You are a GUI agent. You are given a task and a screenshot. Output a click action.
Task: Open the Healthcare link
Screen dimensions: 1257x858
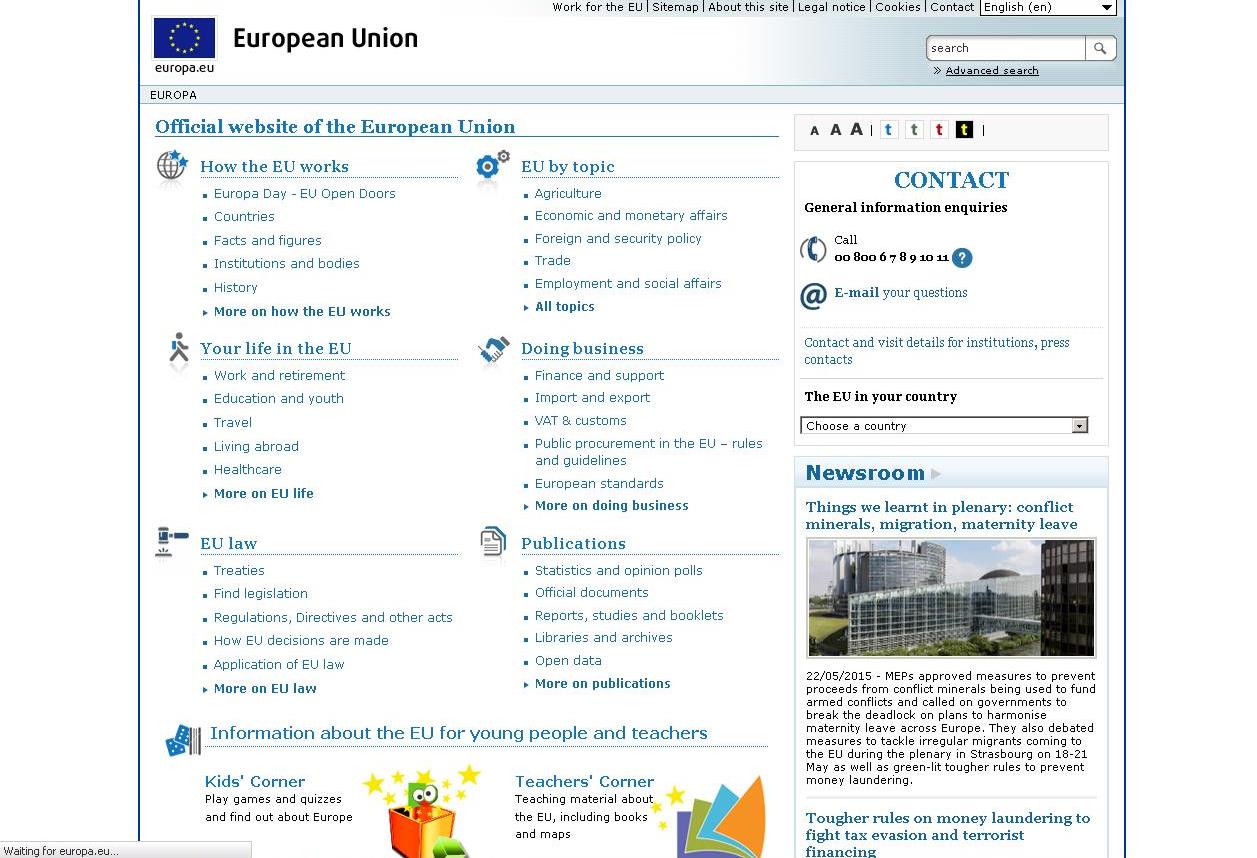pos(247,470)
